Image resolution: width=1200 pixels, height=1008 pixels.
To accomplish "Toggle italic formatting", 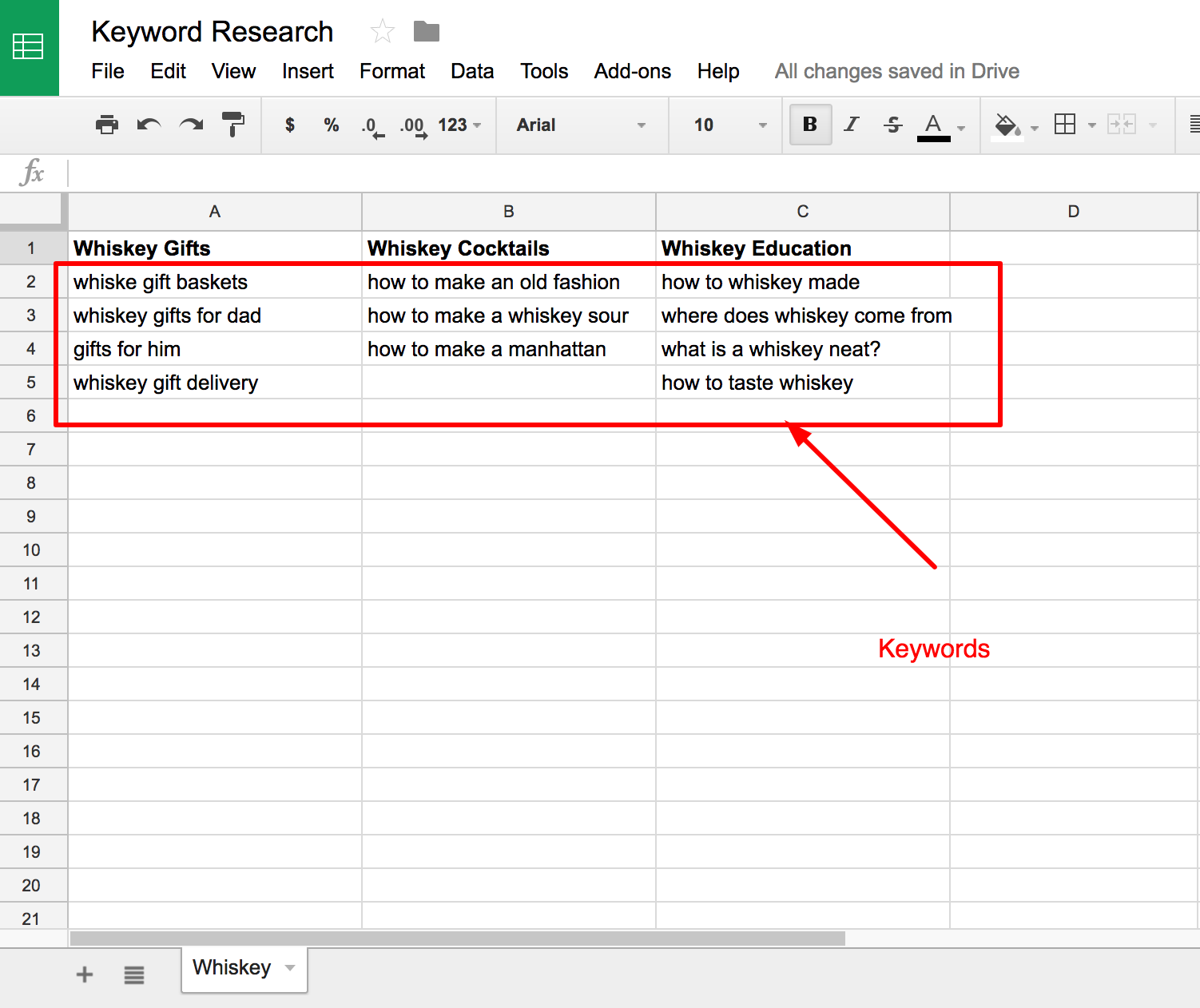I will 852,125.
